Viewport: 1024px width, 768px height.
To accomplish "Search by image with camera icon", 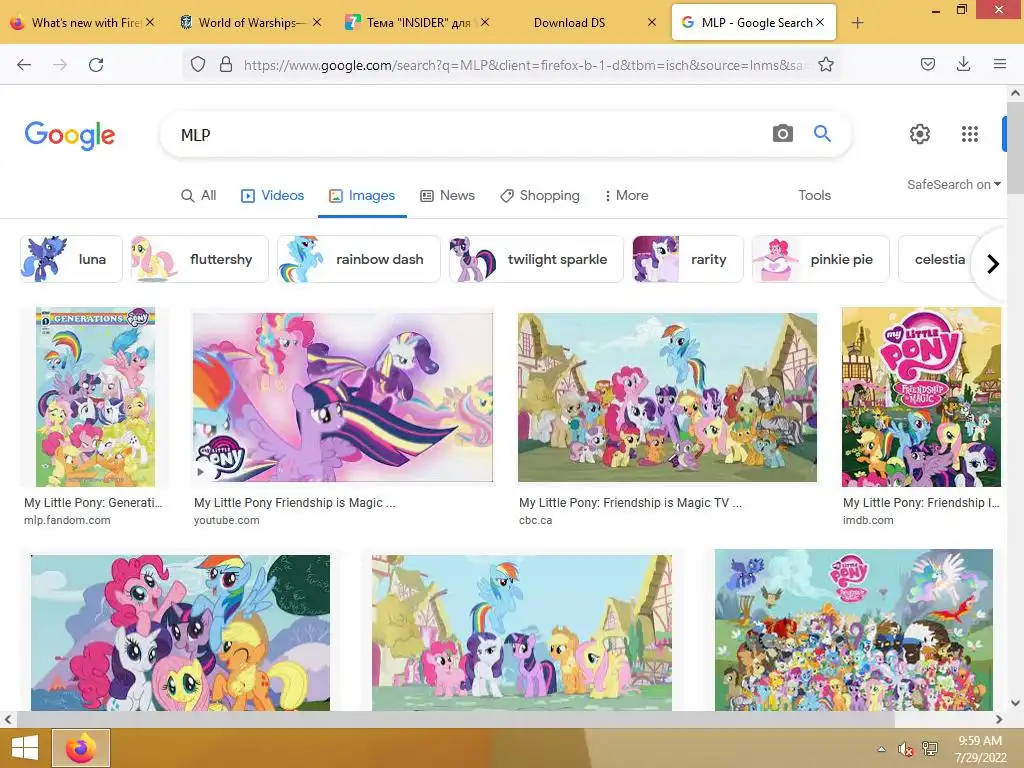I will pos(782,134).
